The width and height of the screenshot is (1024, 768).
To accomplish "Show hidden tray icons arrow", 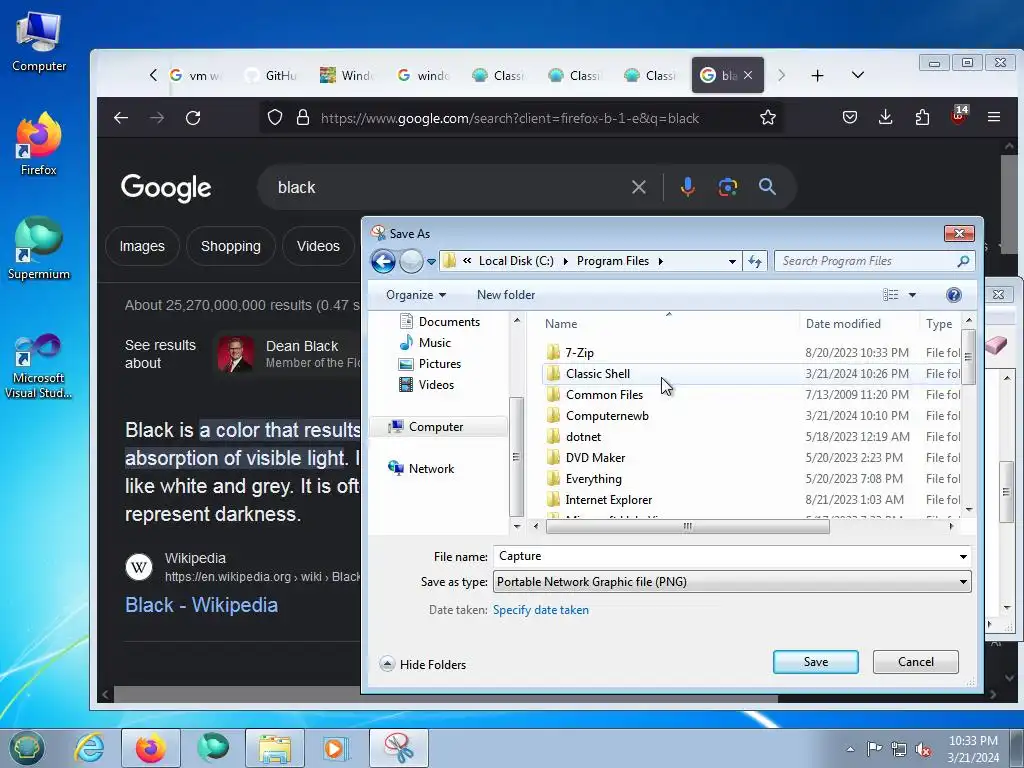I will [x=850, y=749].
